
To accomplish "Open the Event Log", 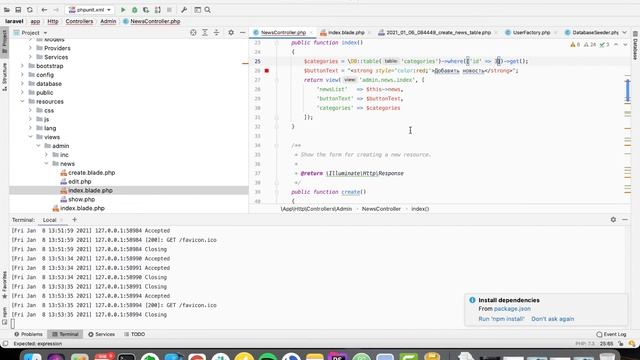I will [611, 334].
